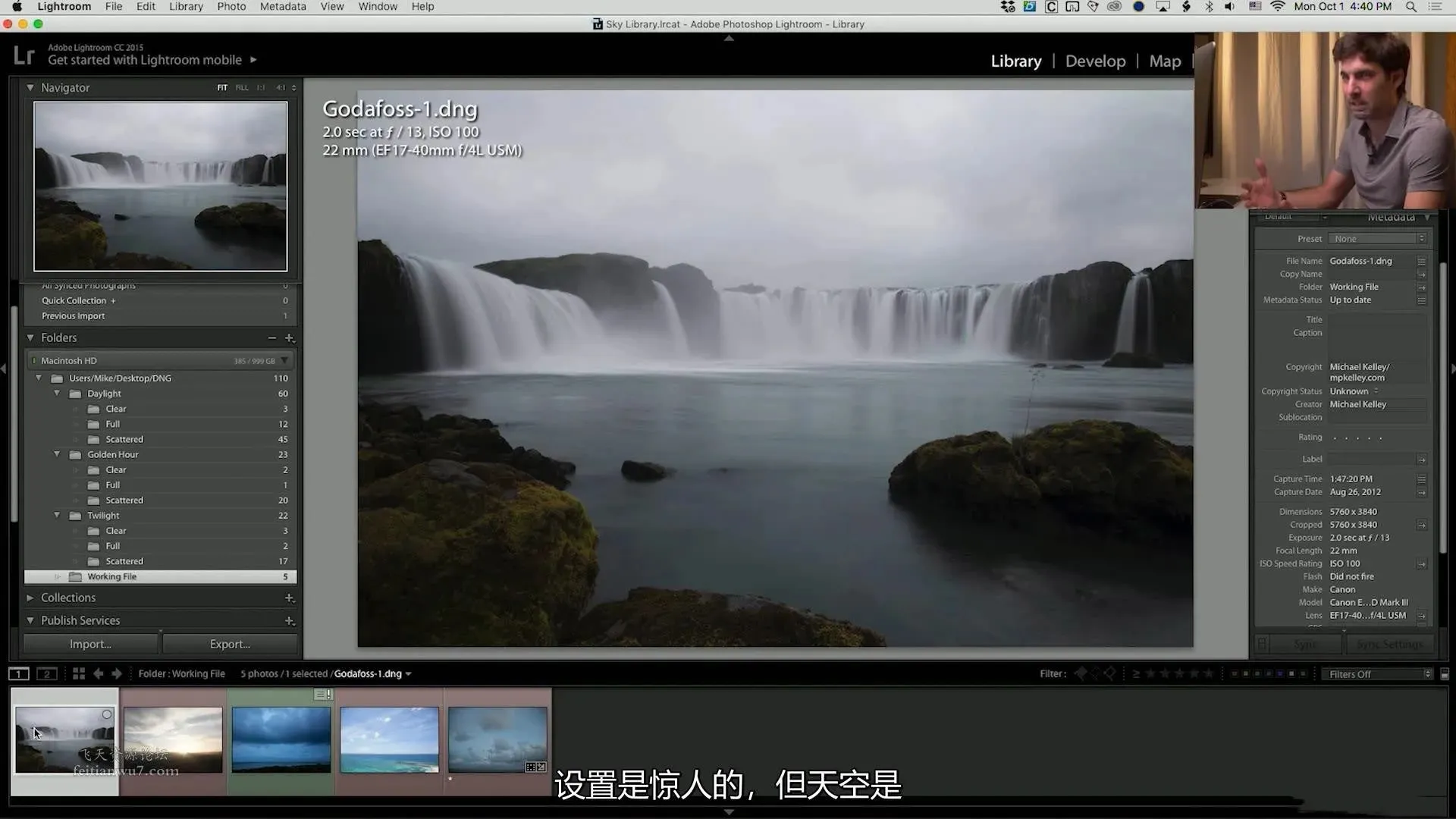
Task: Expand the Collections panel
Action: (30, 598)
